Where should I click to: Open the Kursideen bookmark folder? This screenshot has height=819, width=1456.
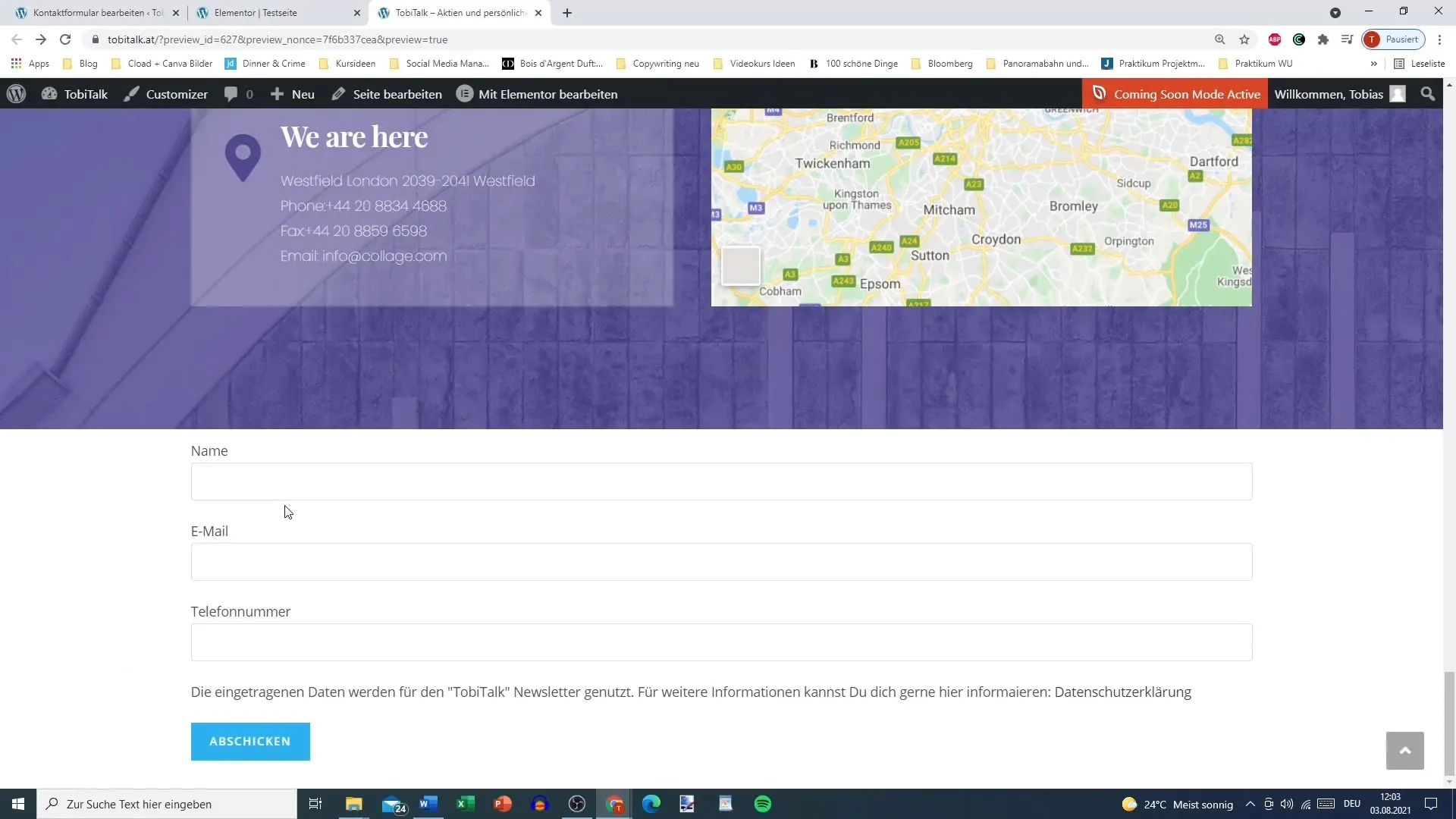point(347,64)
